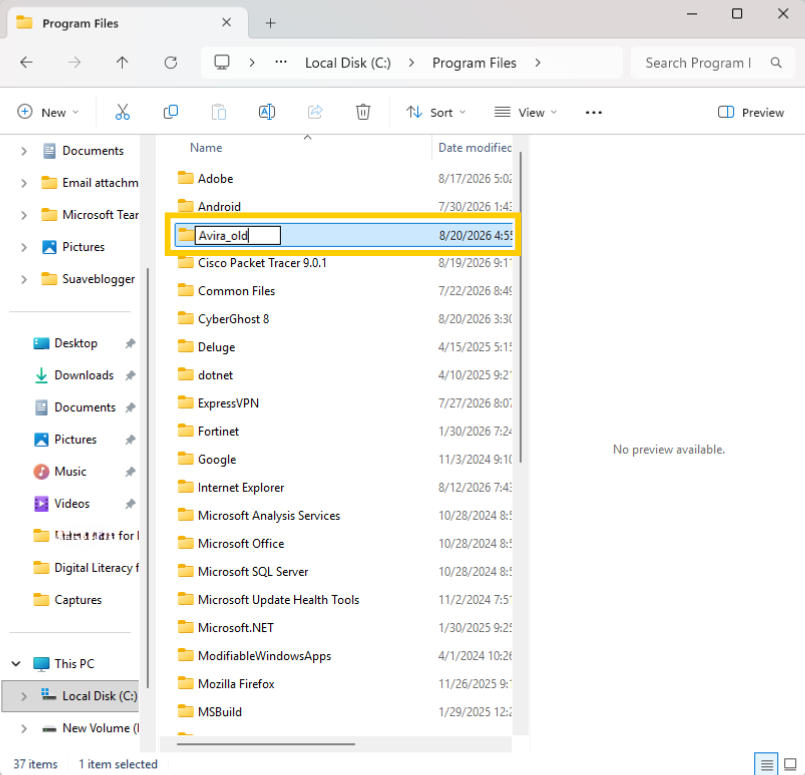Click the search magnifier icon
The width and height of the screenshot is (805, 775).
(776, 63)
